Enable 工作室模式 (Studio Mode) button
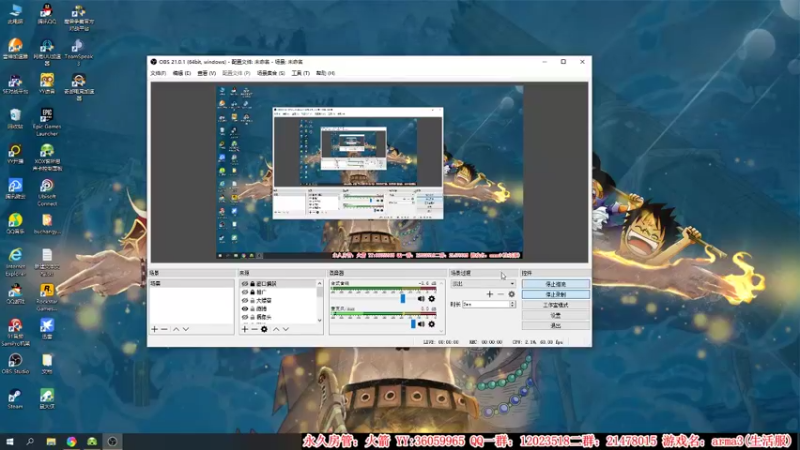 pos(556,305)
